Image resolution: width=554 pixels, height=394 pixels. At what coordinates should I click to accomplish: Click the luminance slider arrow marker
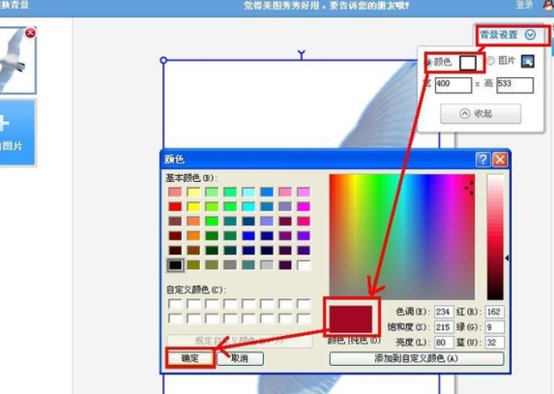point(507,258)
